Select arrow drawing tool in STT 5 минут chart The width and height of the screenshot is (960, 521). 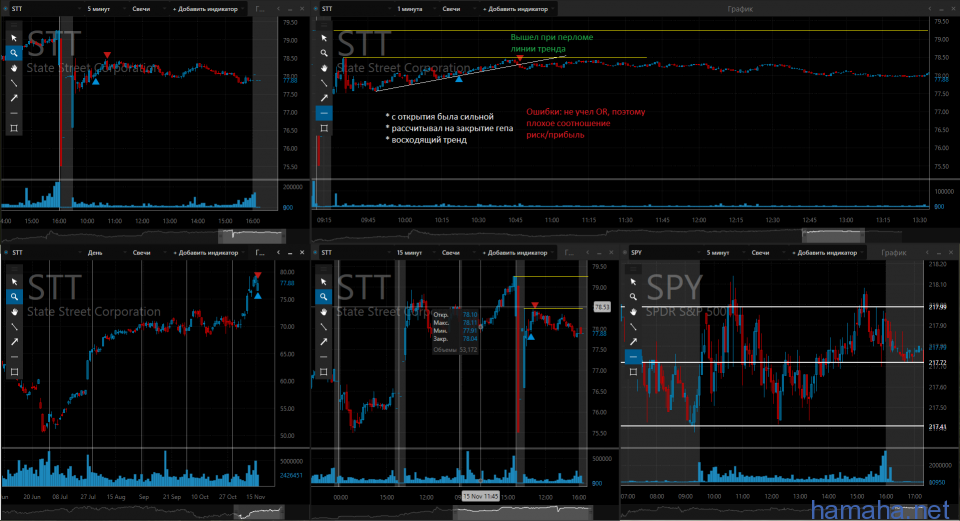tap(14, 98)
